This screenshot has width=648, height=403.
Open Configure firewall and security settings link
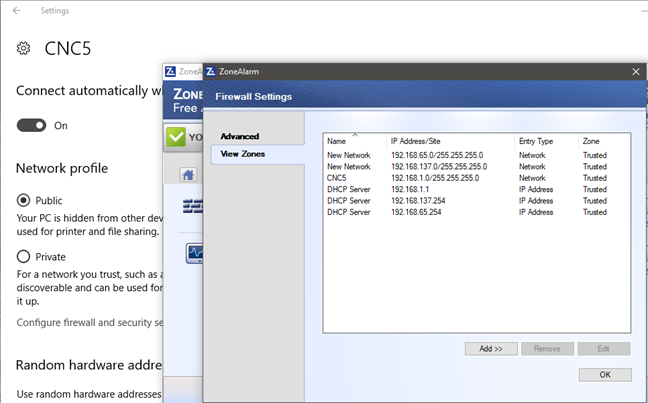tap(90, 322)
